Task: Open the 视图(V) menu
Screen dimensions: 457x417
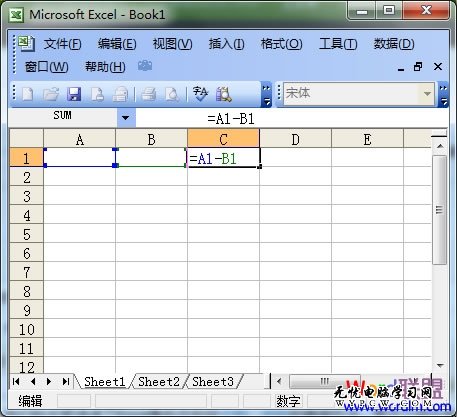Action: pos(172,44)
